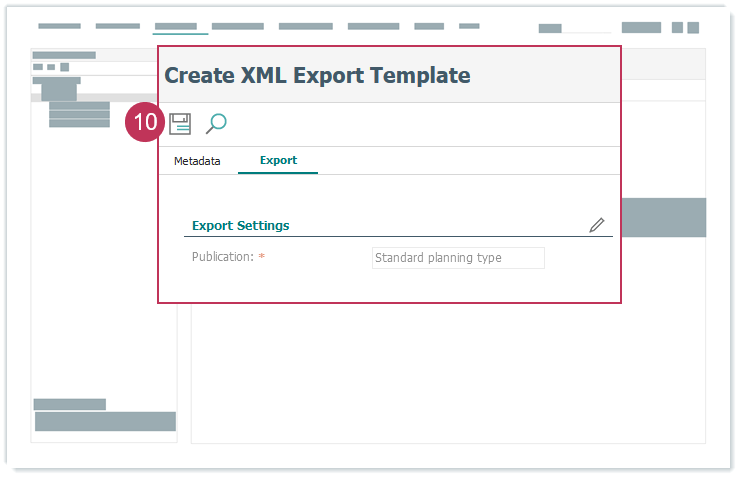The height and width of the screenshot is (478, 740).
Task: Click the pencil edit icon in Export Settings
Action: [x=597, y=225]
